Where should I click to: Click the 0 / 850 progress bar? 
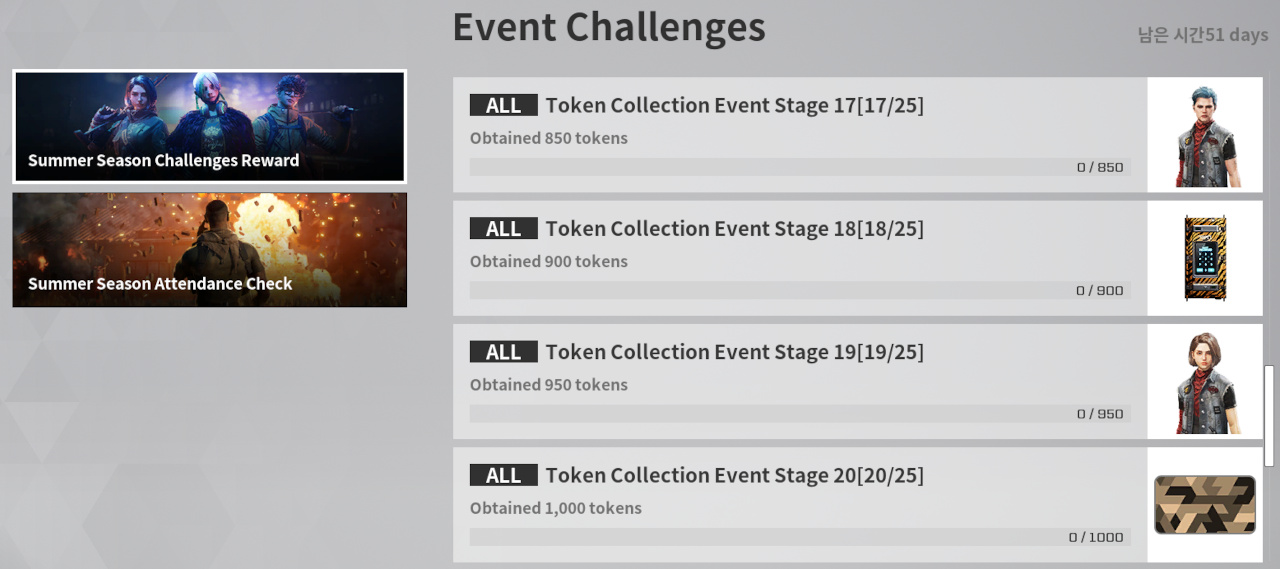pyautogui.click(x=800, y=167)
